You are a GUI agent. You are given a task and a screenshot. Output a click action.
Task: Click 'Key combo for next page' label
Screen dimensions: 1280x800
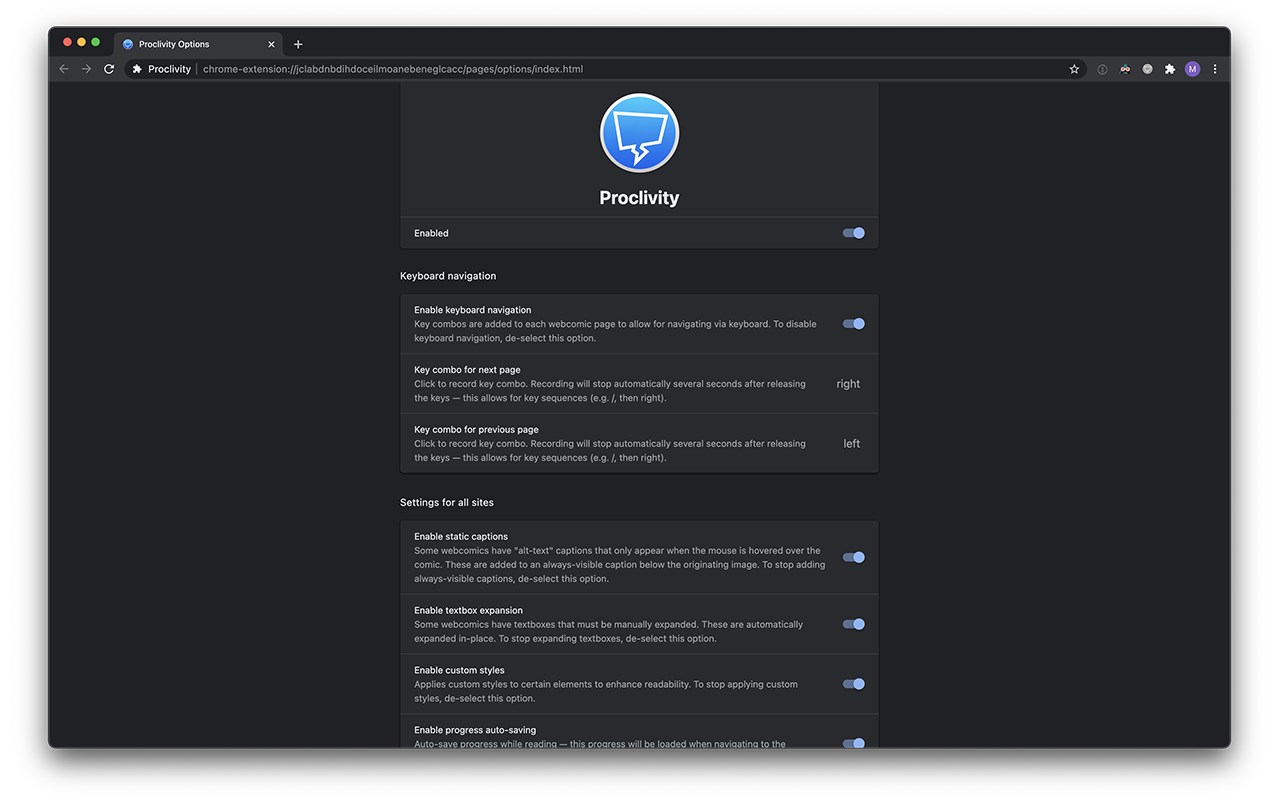coord(467,370)
